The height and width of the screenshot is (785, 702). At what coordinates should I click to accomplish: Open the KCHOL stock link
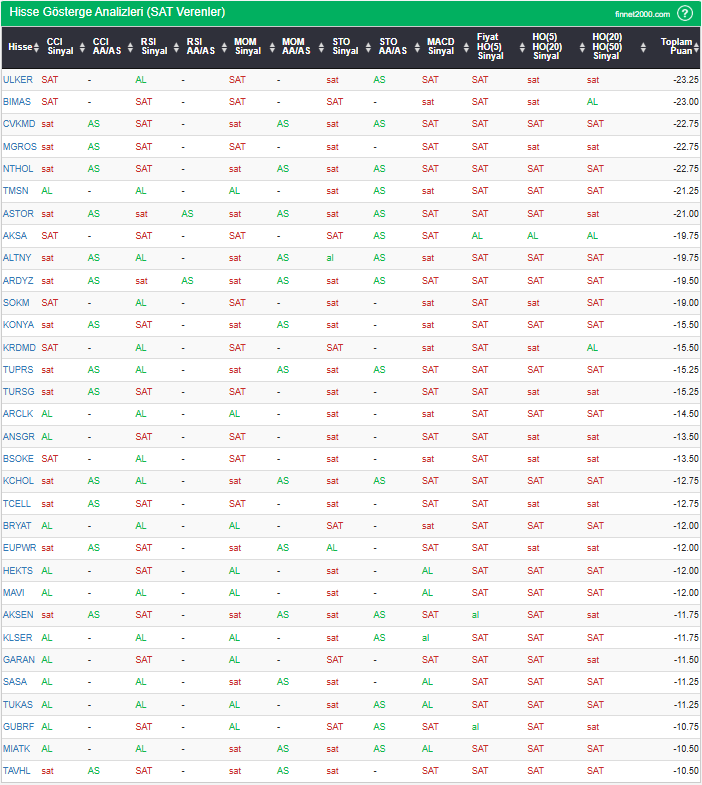(18, 481)
